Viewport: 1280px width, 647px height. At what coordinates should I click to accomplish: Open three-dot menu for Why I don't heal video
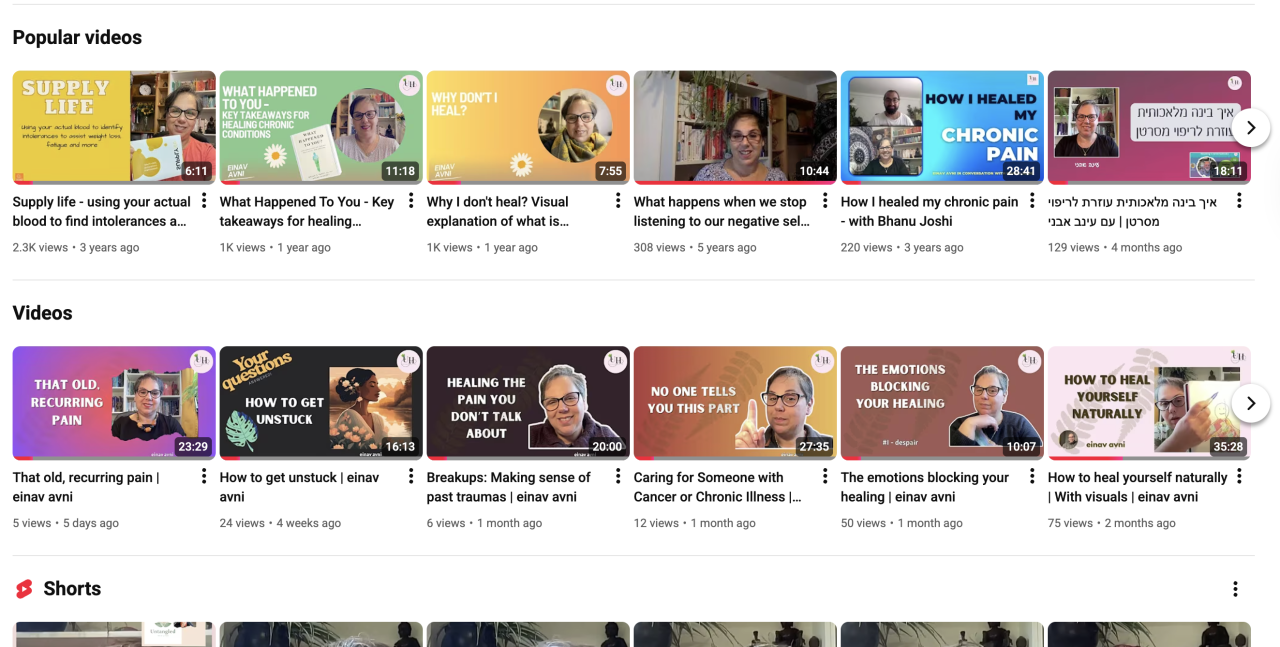(618, 201)
